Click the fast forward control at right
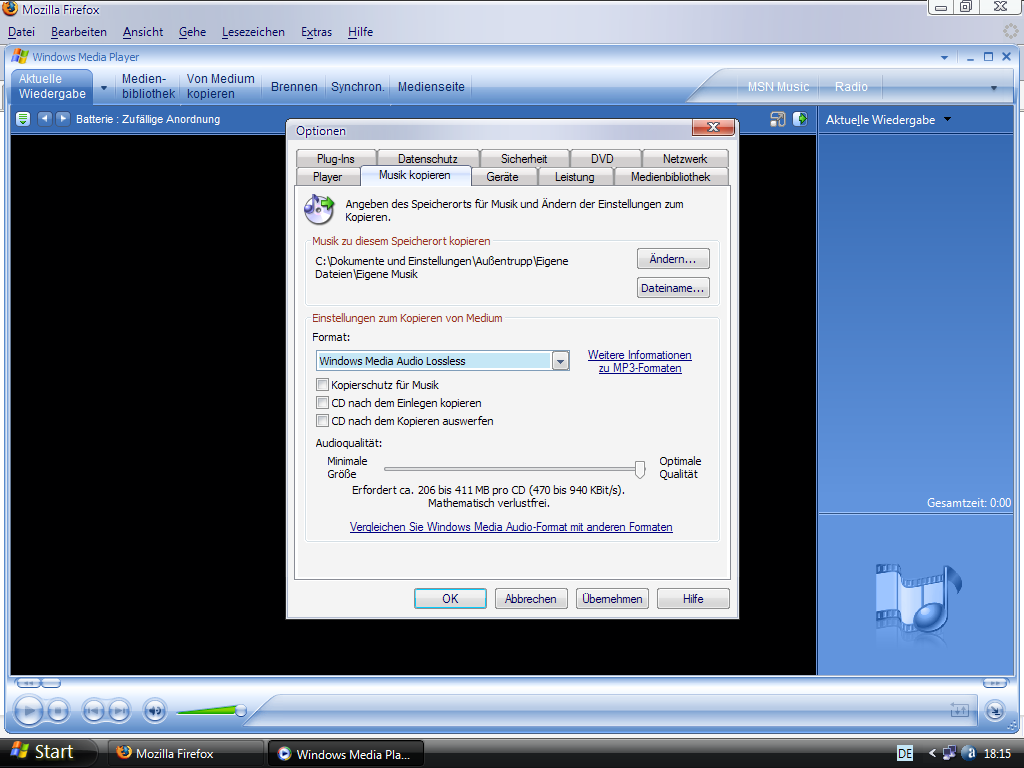This screenshot has height=768, width=1024. [995, 683]
